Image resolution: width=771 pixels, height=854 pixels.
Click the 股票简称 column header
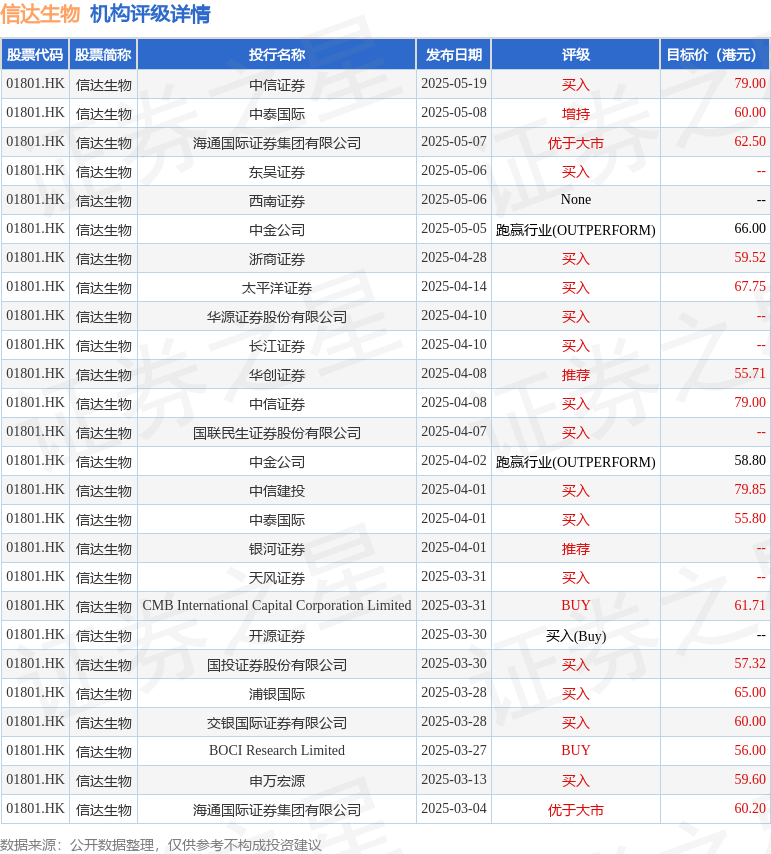click(x=103, y=54)
